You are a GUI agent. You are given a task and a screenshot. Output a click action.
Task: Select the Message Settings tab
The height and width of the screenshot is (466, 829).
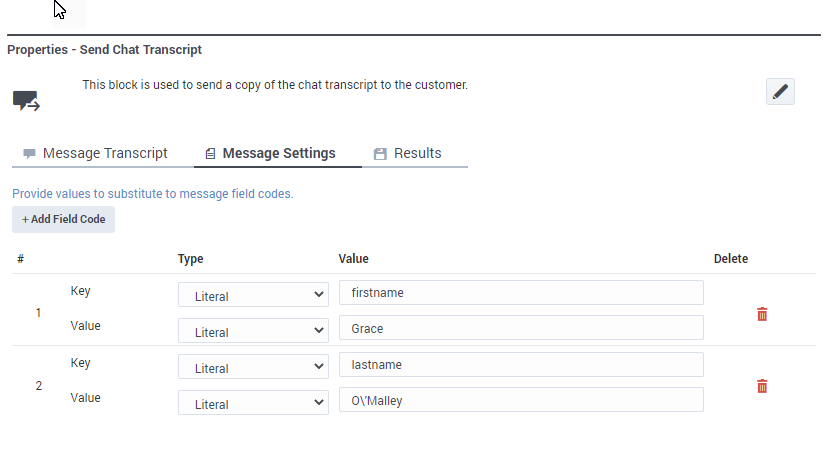point(270,154)
